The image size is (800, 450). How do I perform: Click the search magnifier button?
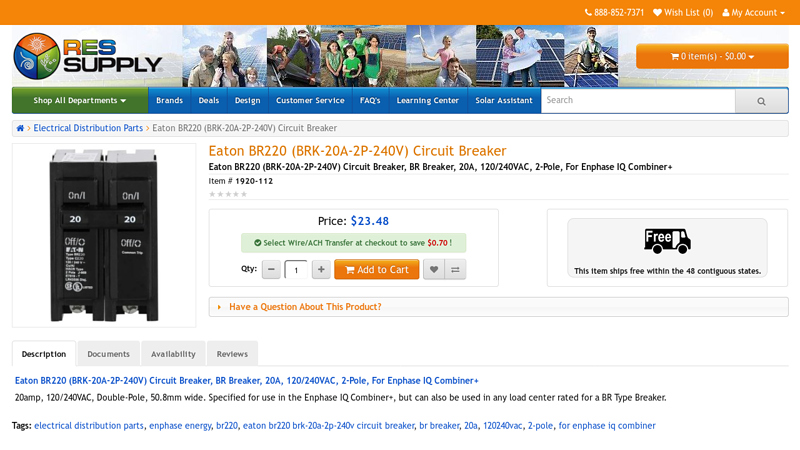(x=761, y=101)
